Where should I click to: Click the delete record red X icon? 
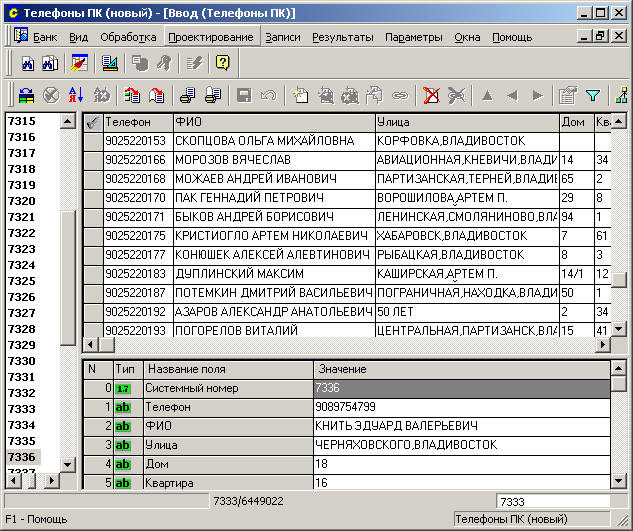coord(431,96)
